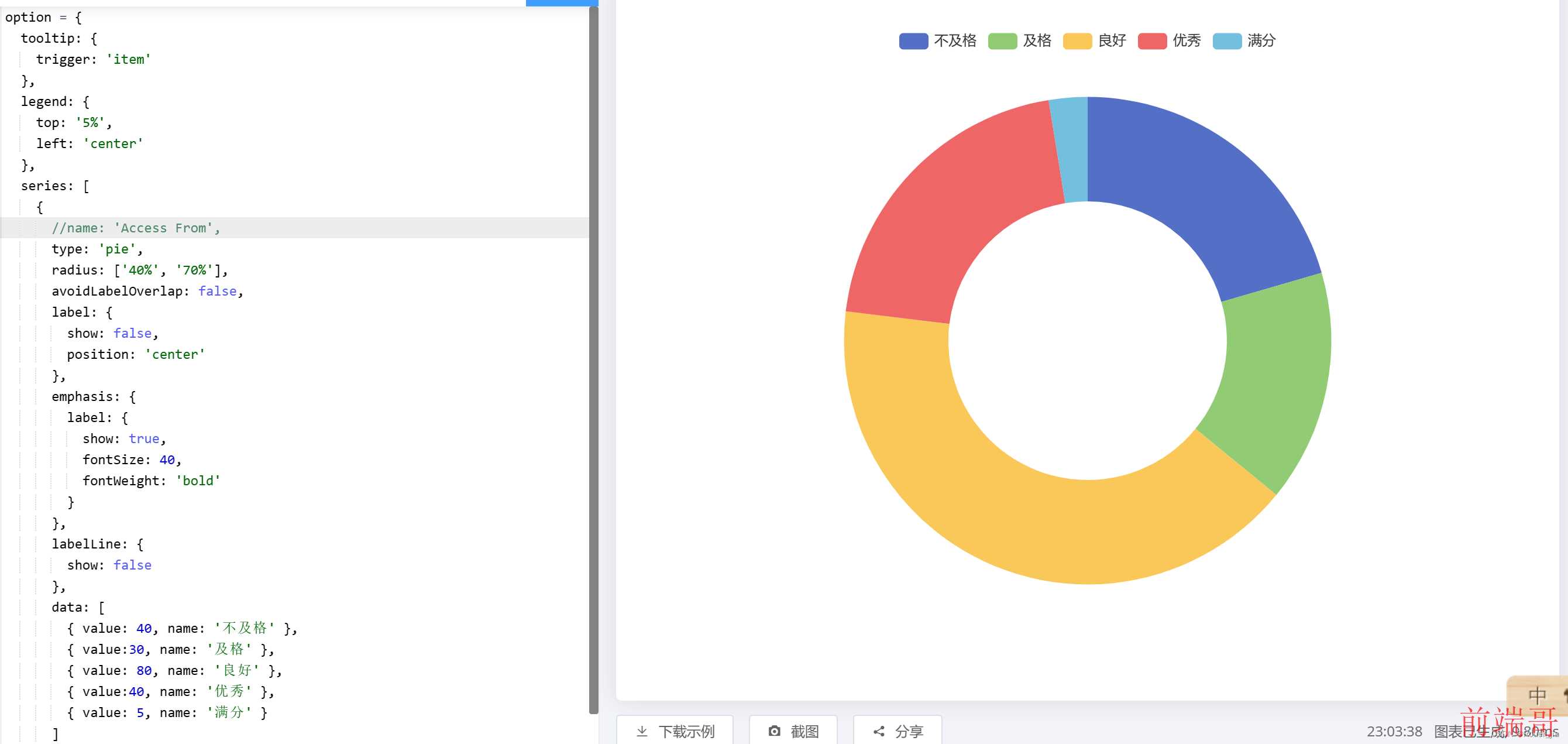Click the fontSize: 40 code line
Image resolution: width=1568 pixels, height=744 pixels.
(132, 460)
